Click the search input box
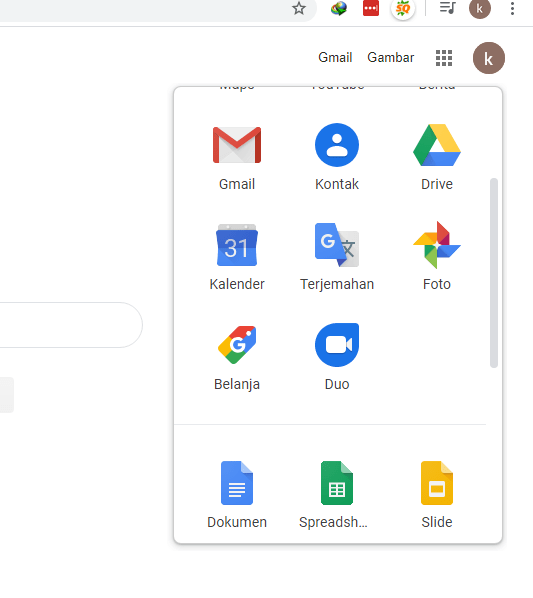The width and height of the screenshot is (533, 598). coord(71,325)
